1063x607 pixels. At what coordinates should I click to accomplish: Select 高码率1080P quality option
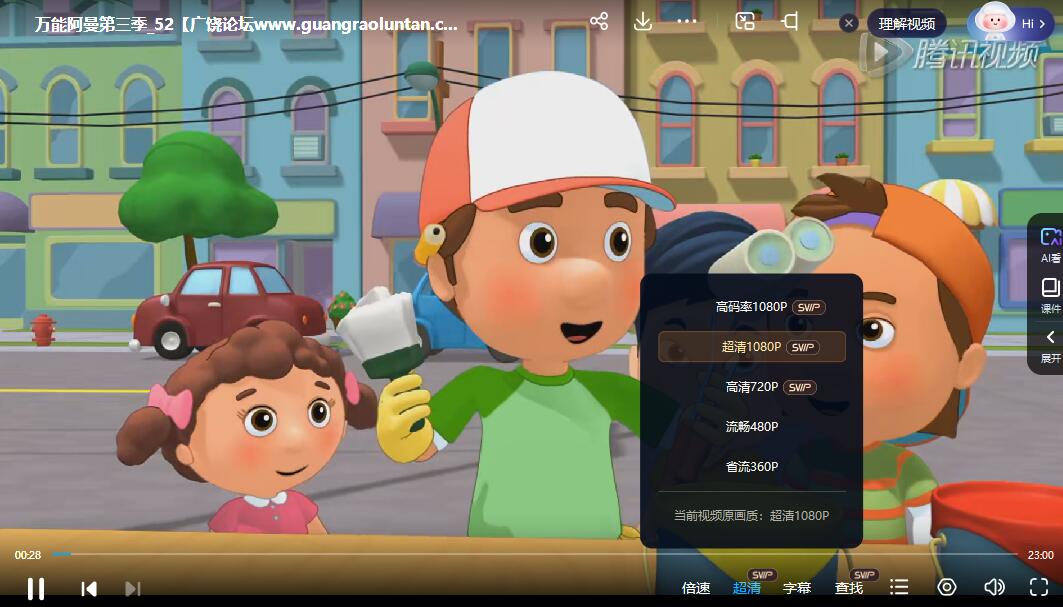pos(751,307)
